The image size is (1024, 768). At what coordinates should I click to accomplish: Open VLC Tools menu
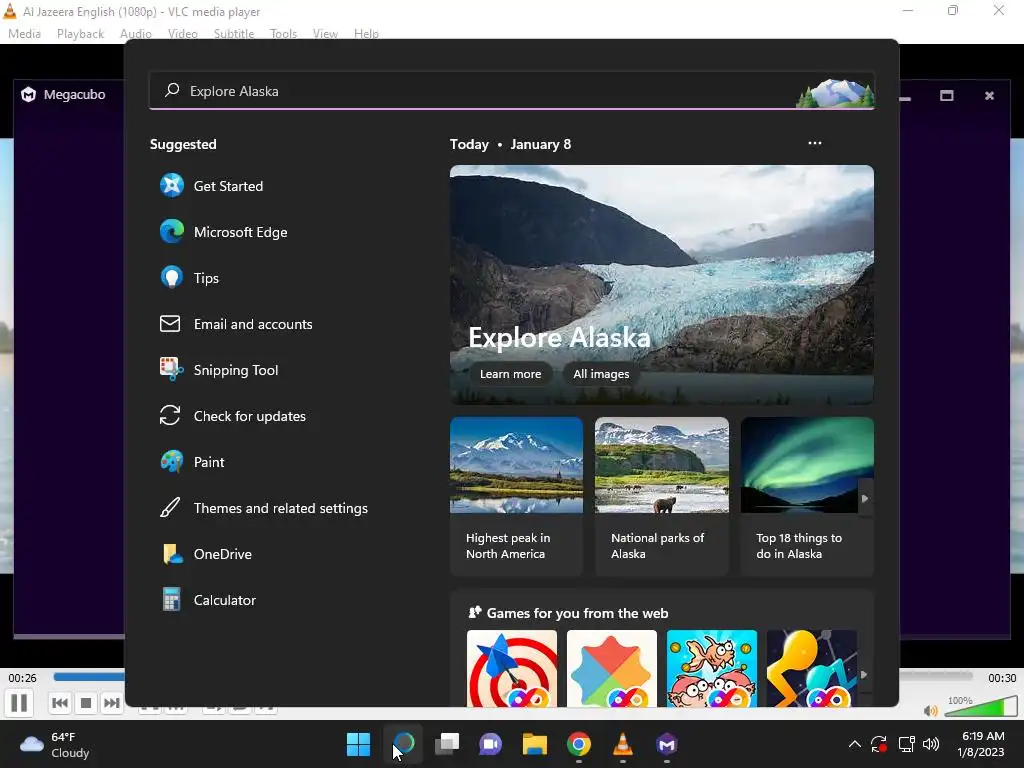click(283, 33)
